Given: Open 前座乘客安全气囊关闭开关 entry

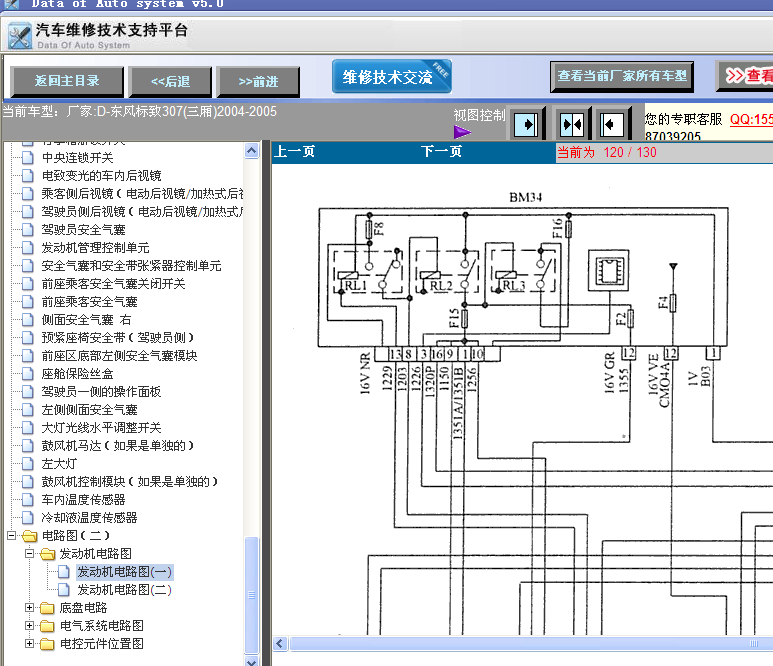Looking at the screenshot, I should (x=113, y=283).
